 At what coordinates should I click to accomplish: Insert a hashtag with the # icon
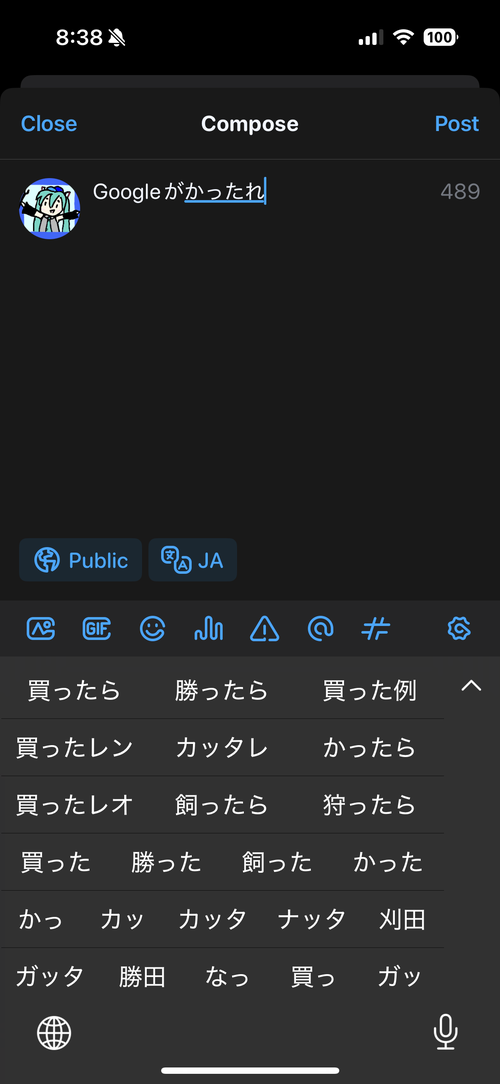click(376, 628)
